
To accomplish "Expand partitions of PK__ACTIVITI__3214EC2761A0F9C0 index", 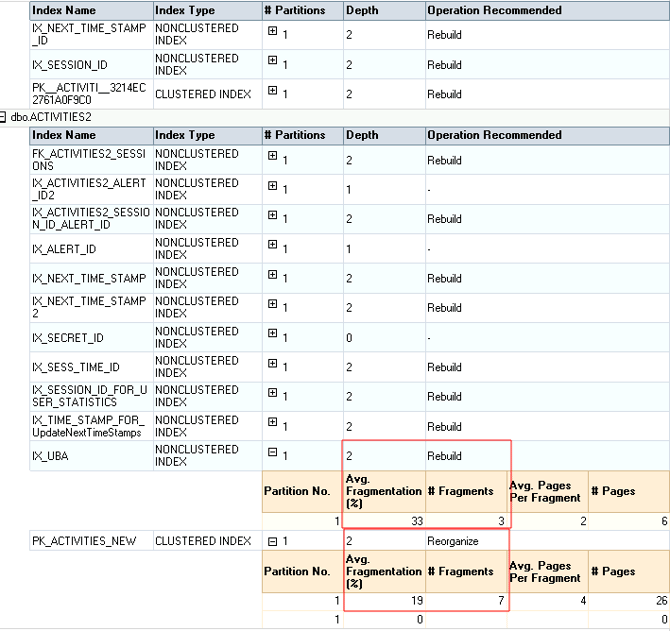I will coord(272,90).
